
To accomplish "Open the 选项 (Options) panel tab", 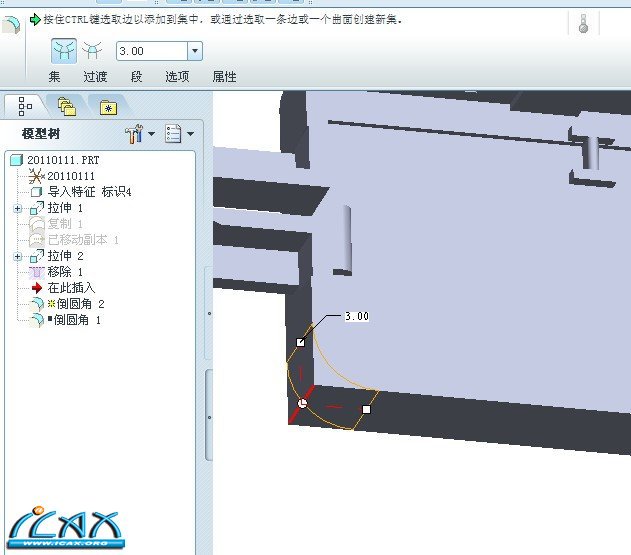I will (177, 76).
